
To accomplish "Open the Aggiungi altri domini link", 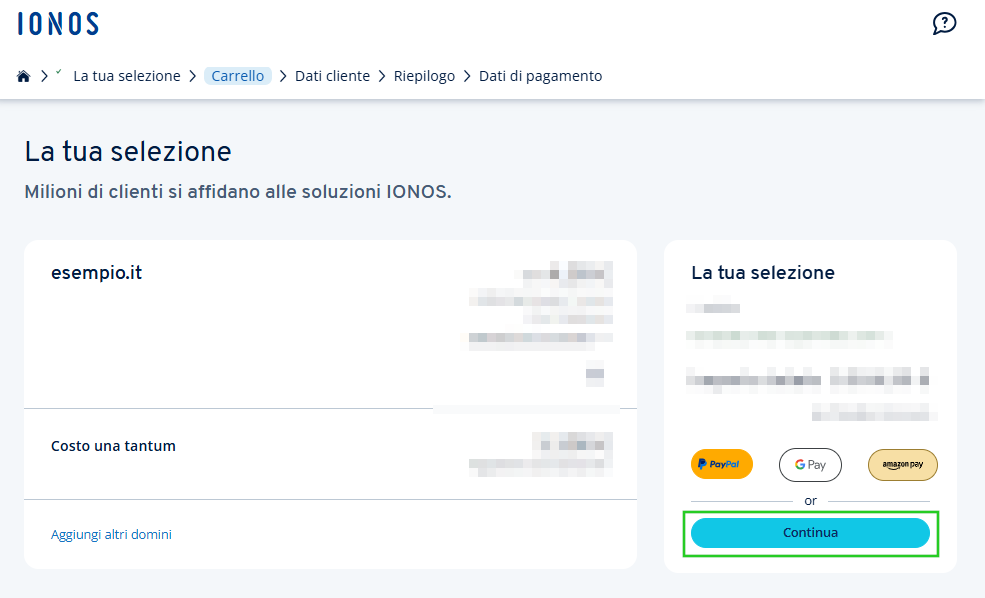I will click(111, 535).
